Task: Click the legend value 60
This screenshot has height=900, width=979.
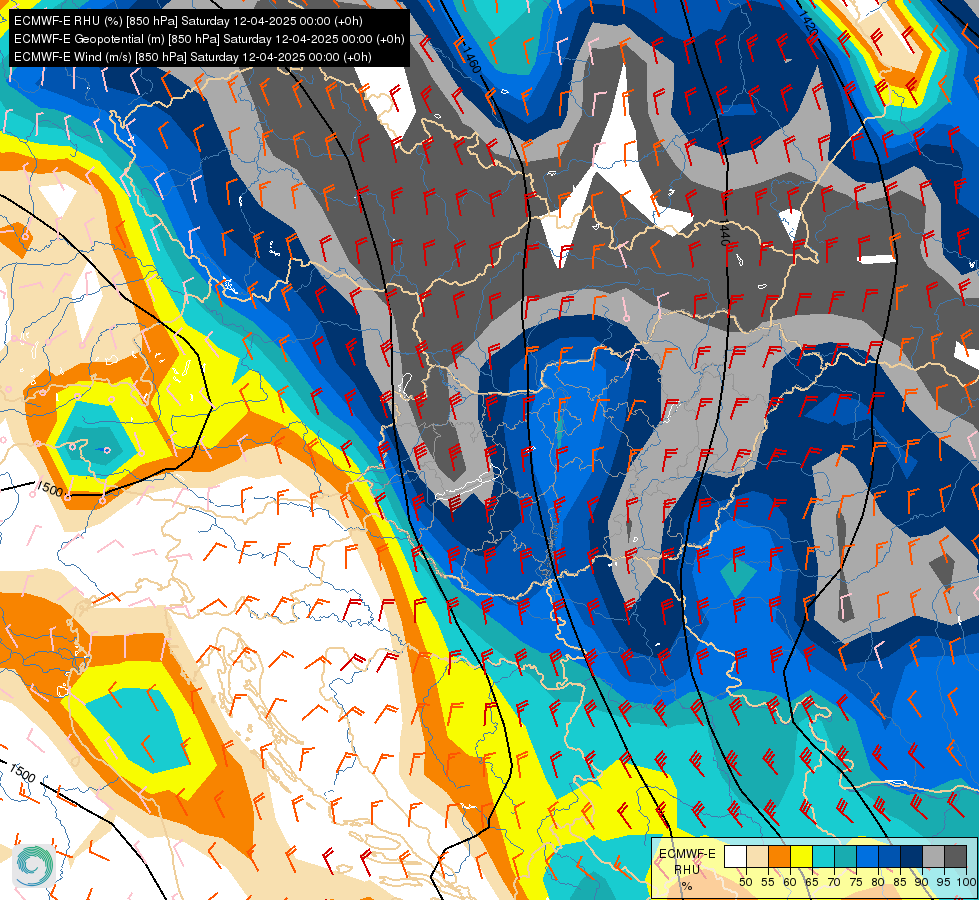Action: tap(790, 882)
